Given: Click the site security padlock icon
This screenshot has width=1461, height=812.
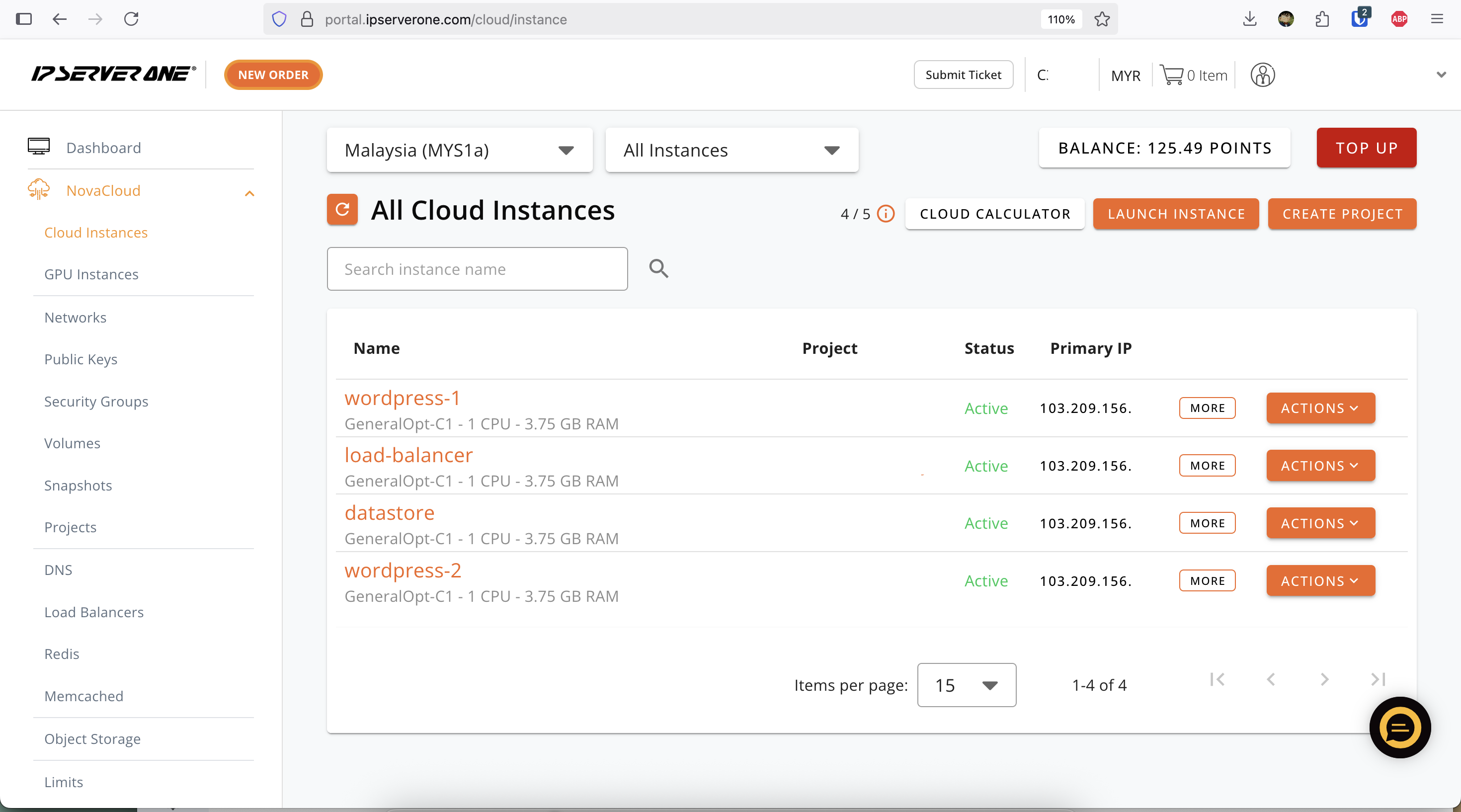Looking at the screenshot, I should 307,19.
